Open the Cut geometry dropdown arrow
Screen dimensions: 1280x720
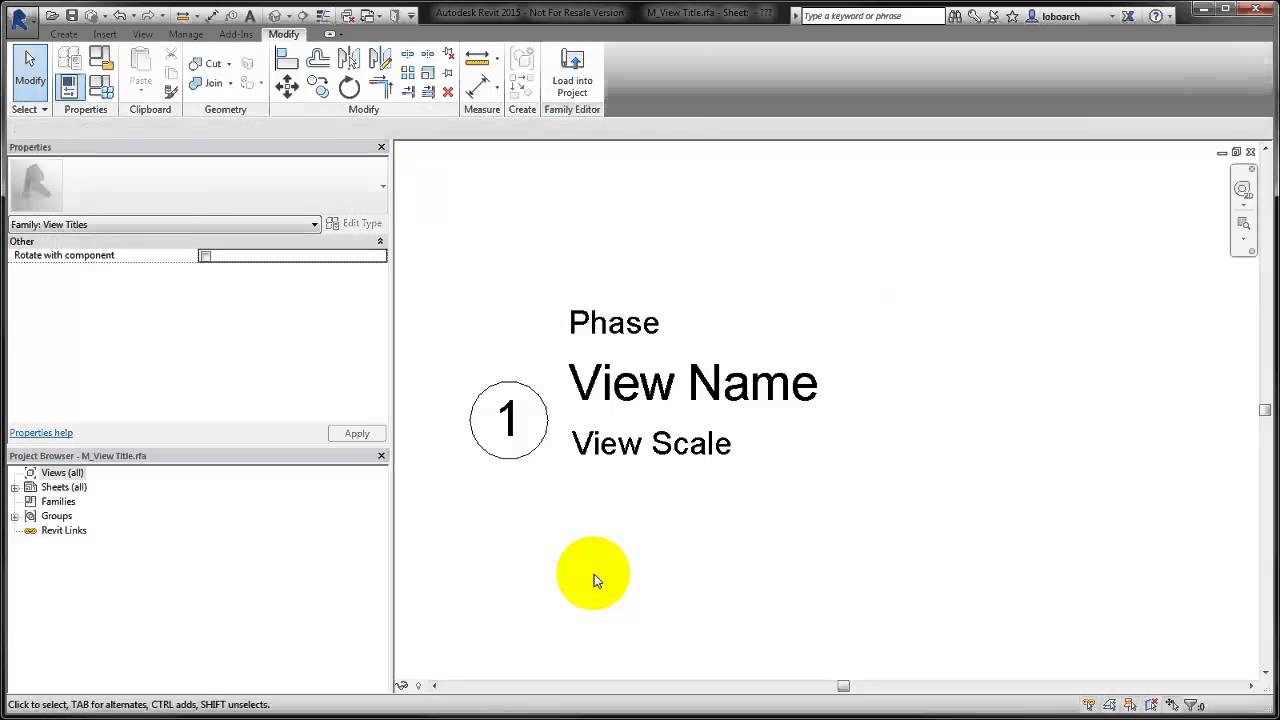point(229,64)
